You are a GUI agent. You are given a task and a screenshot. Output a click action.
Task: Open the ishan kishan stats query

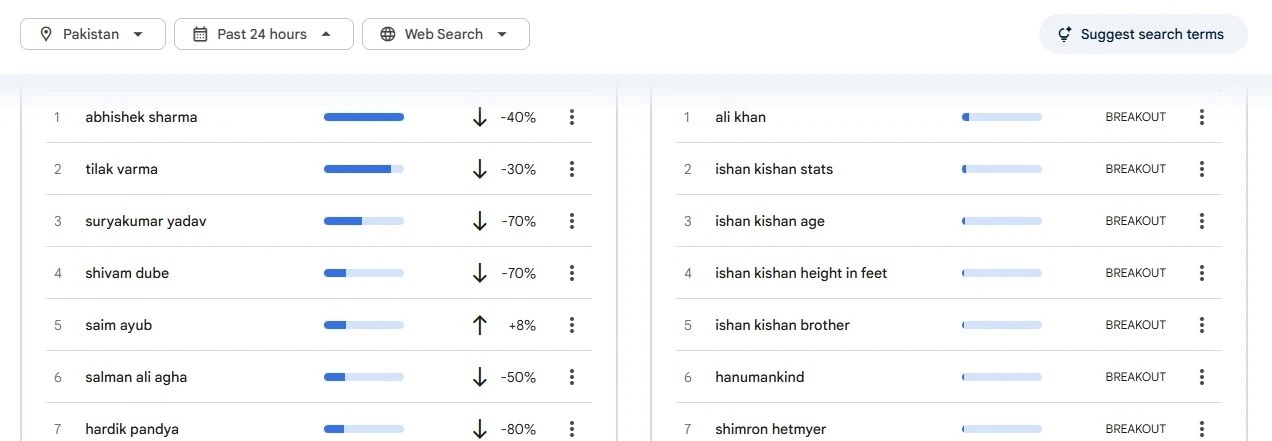coord(774,169)
